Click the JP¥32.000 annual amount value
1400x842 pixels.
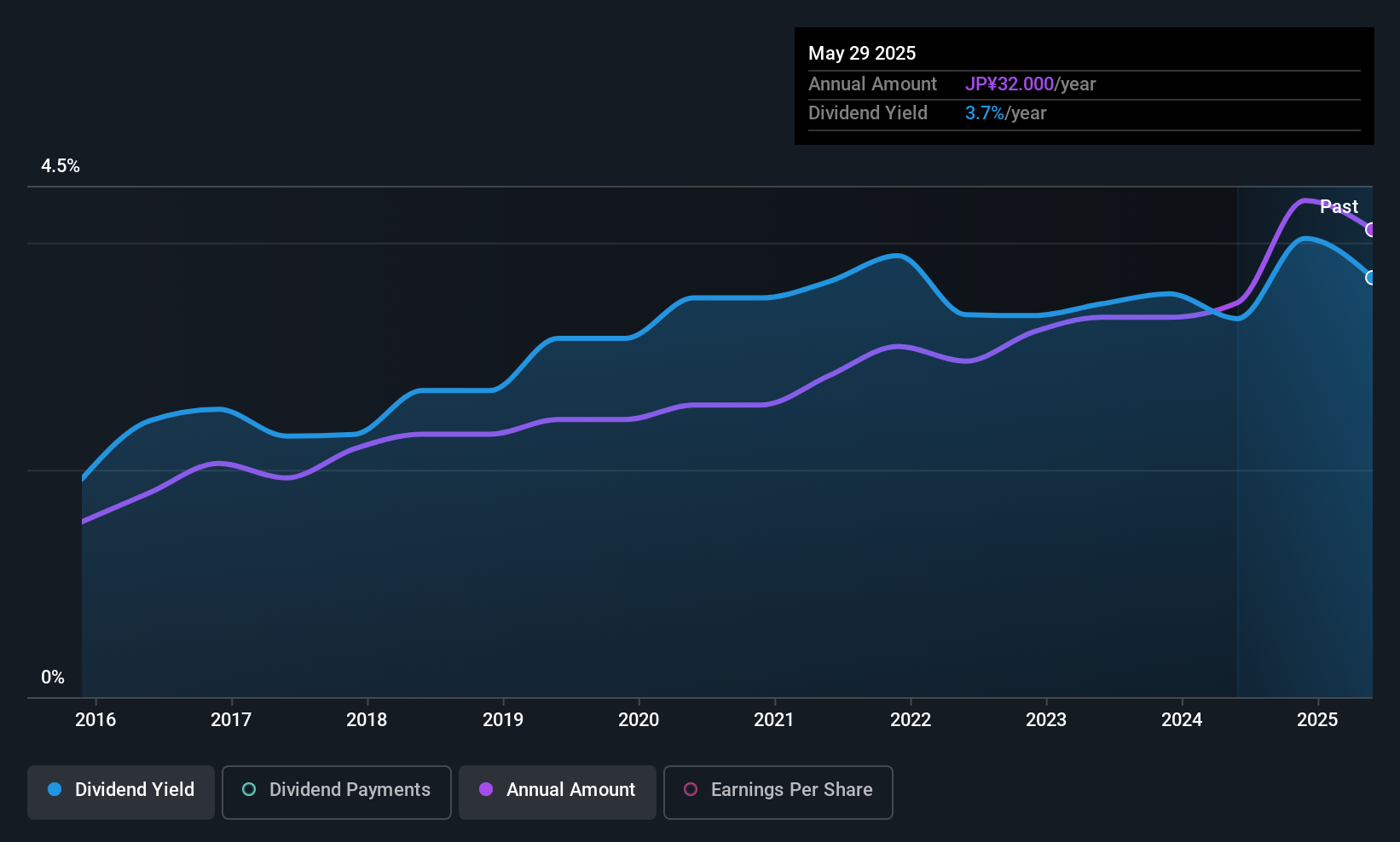(1010, 84)
